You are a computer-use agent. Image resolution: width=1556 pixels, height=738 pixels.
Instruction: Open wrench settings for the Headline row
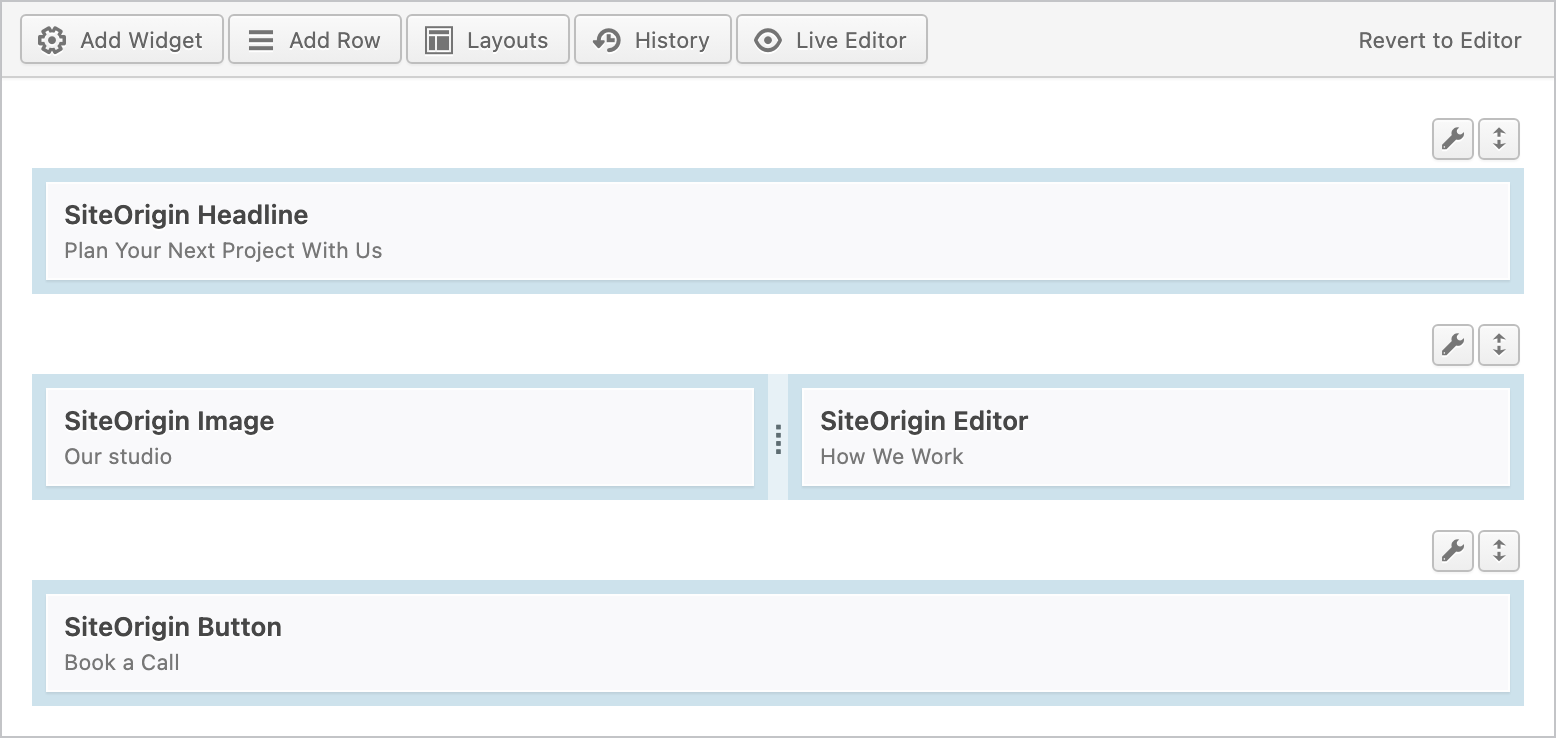1453,139
